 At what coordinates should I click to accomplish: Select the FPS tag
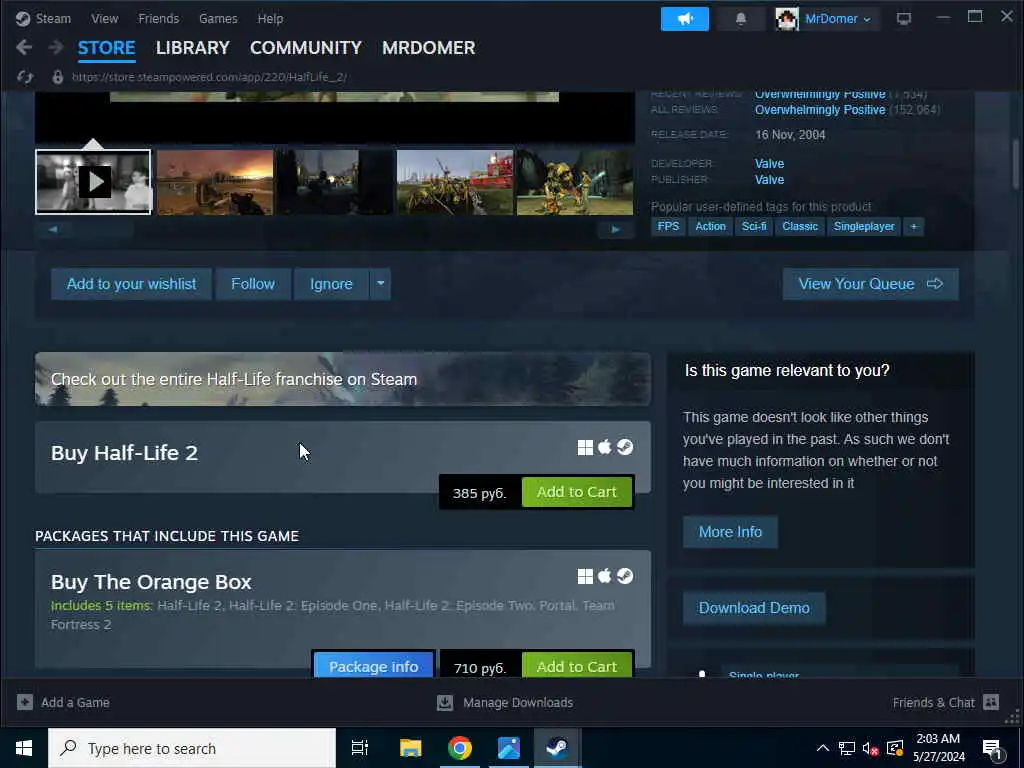click(x=668, y=227)
